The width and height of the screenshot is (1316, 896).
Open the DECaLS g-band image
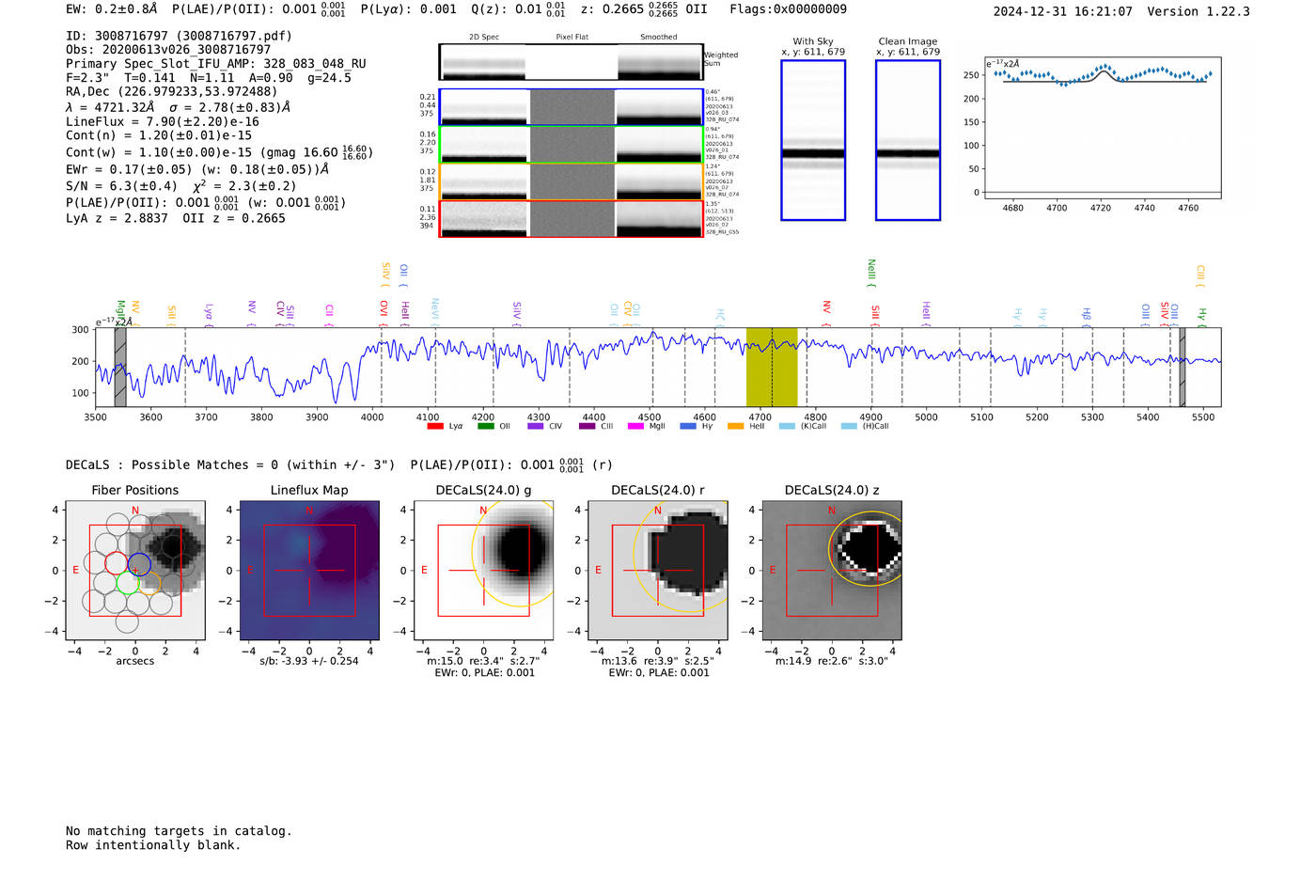click(484, 570)
